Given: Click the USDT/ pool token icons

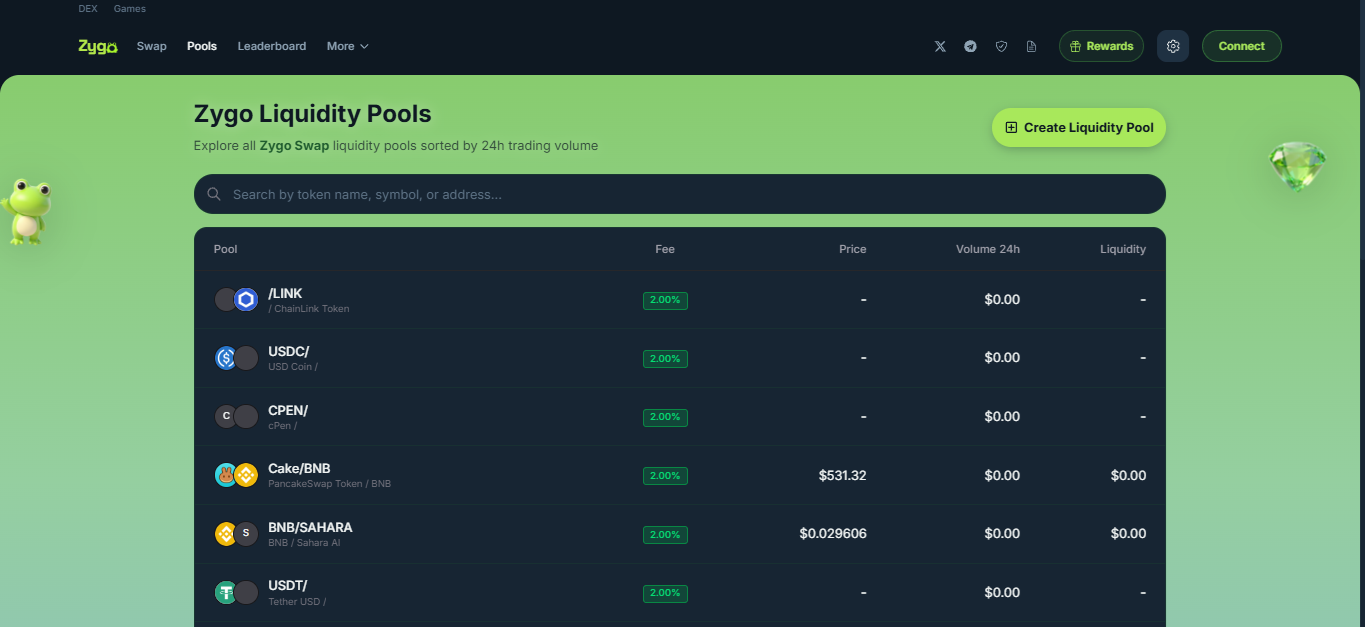Looking at the screenshot, I should [236, 592].
